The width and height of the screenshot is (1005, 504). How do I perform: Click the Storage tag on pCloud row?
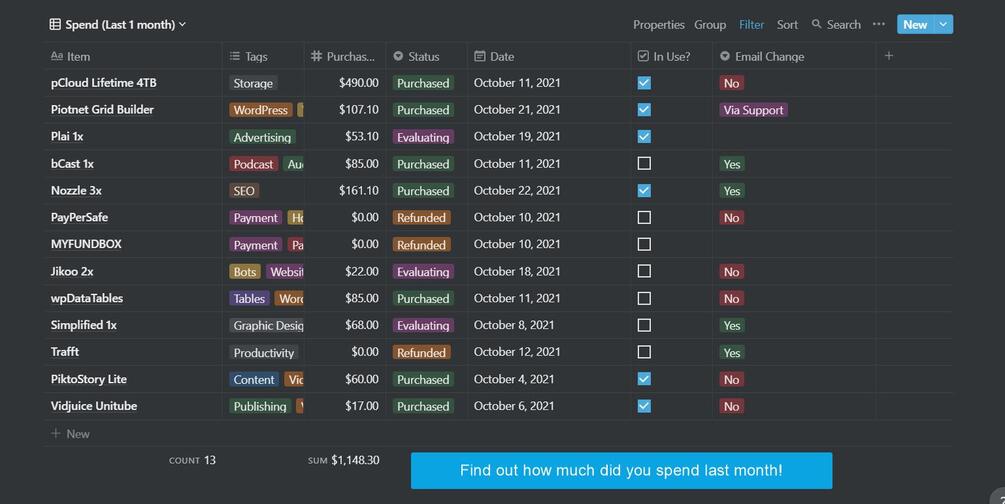[253, 83]
